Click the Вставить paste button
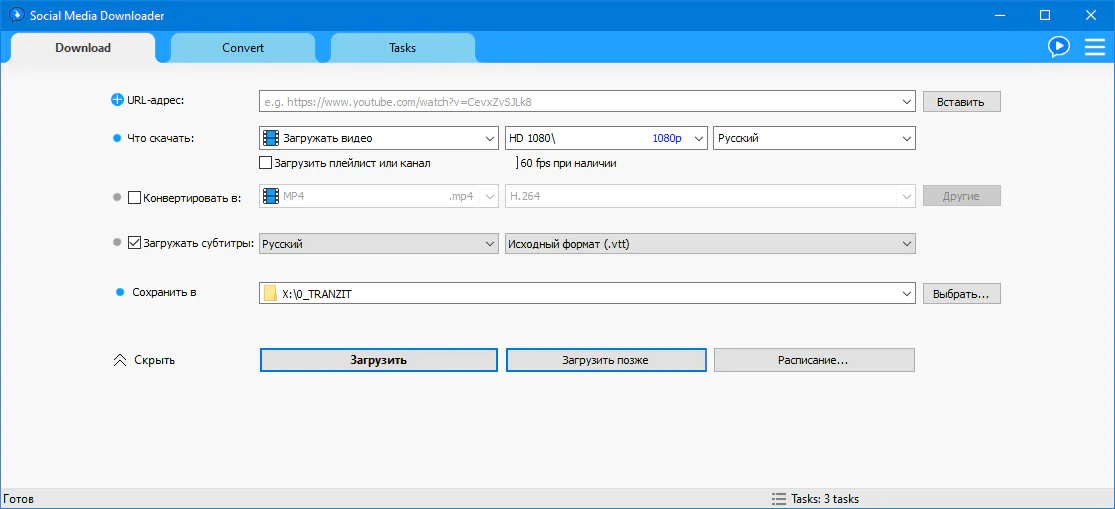The width and height of the screenshot is (1115, 509). tap(960, 101)
